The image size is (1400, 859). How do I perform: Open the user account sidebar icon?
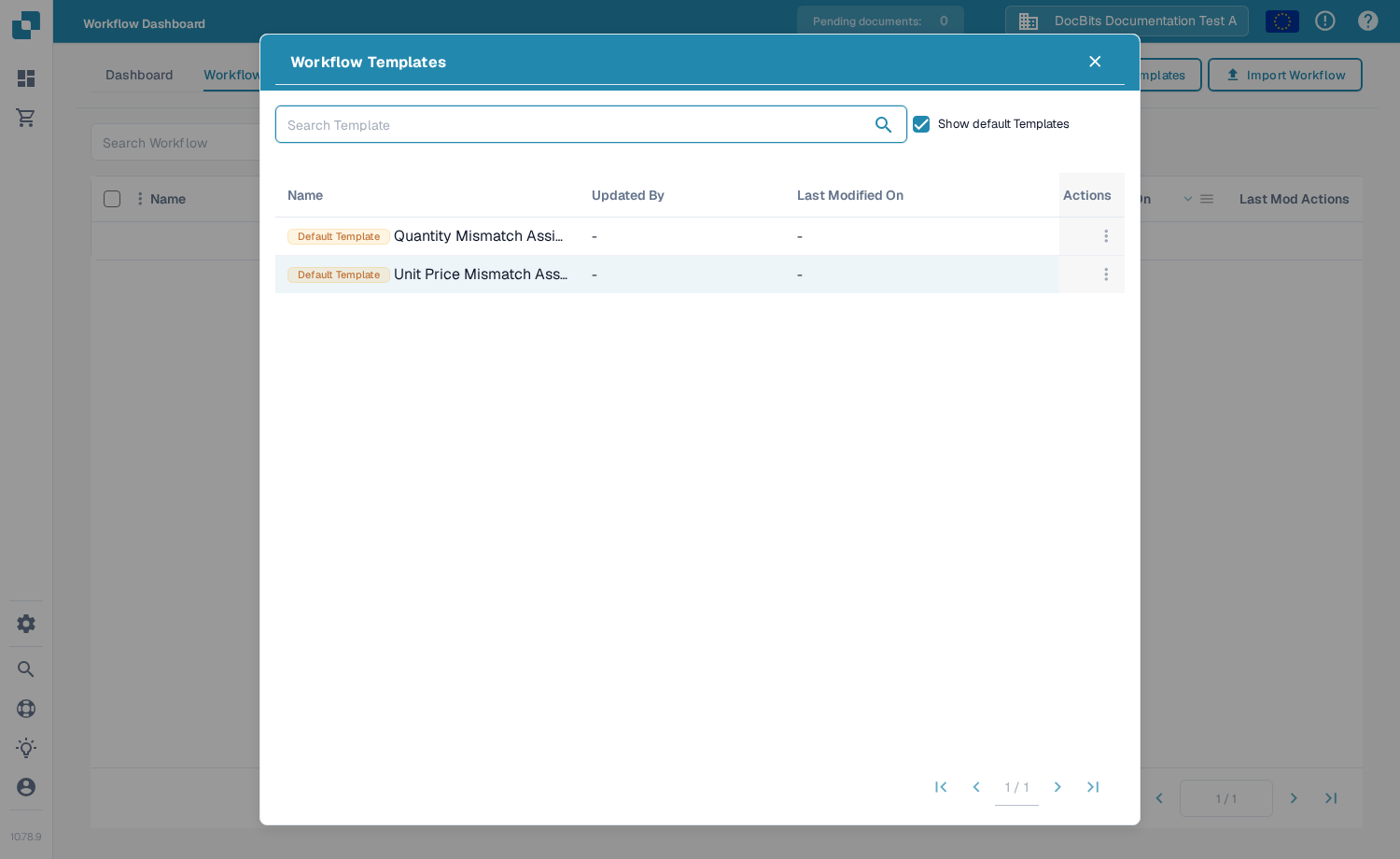pyautogui.click(x=26, y=787)
